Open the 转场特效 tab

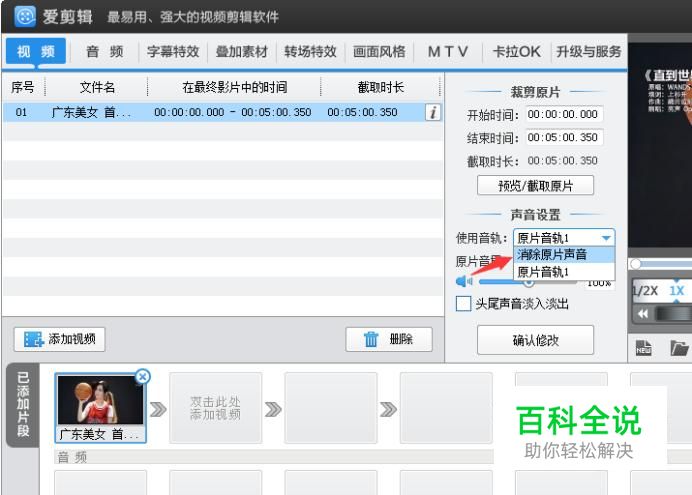click(x=310, y=52)
